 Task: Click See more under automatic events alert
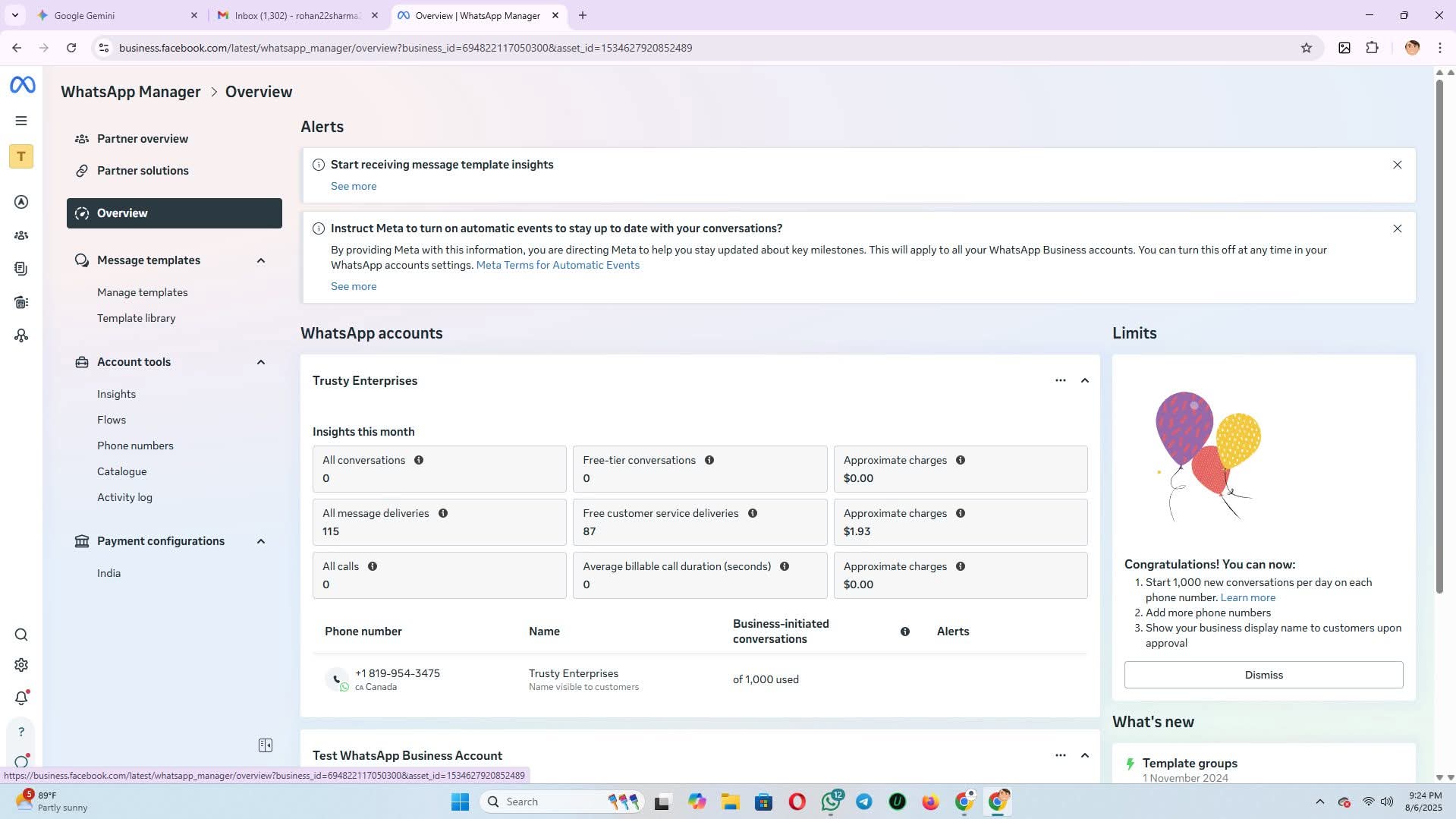coord(354,286)
